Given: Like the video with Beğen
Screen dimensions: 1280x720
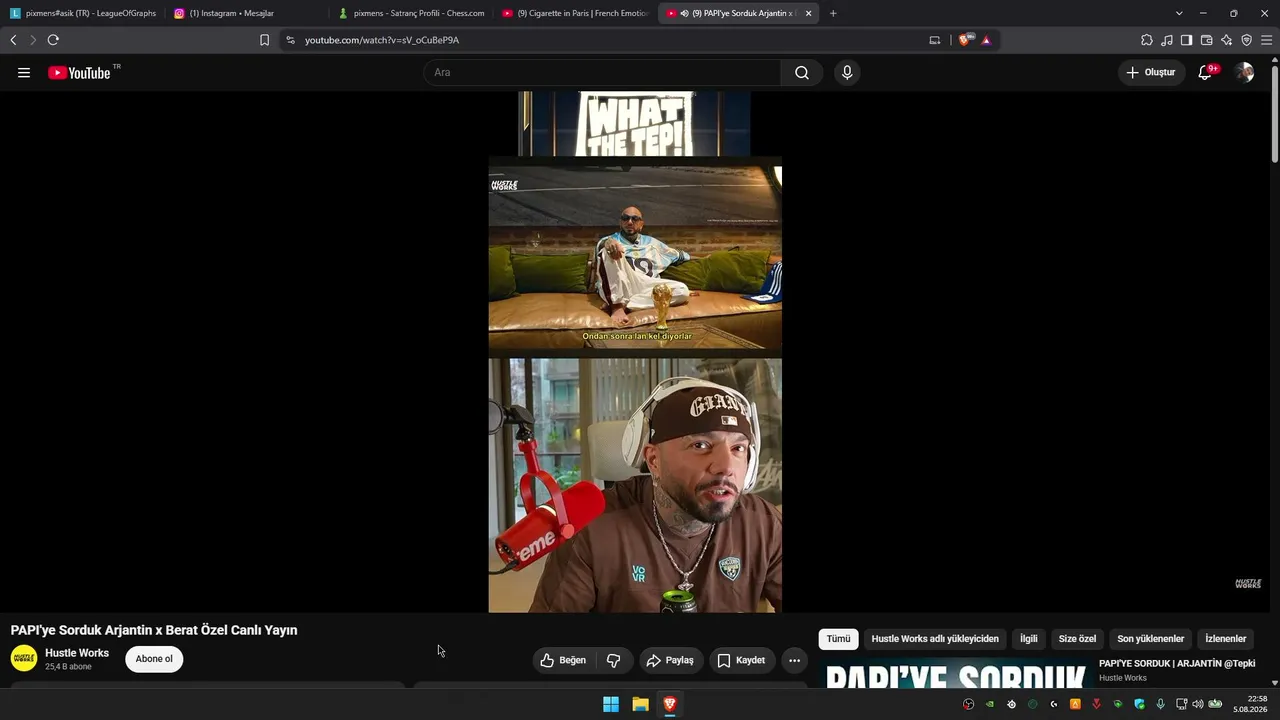Looking at the screenshot, I should [x=564, y=660].
